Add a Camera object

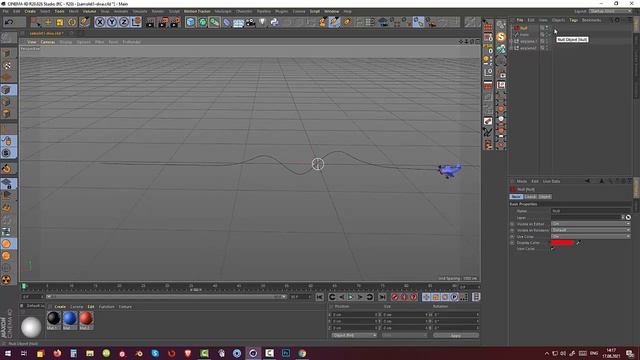click(x=250, y=22)
